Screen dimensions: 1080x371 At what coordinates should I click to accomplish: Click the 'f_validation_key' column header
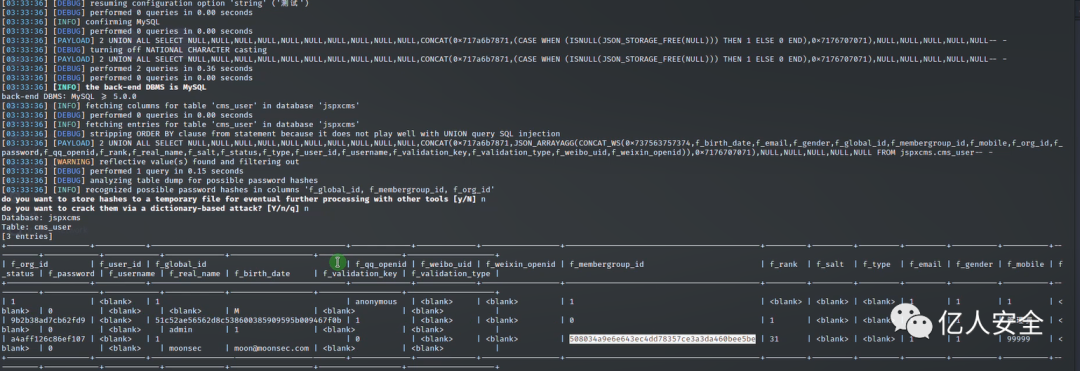point(360,274)
